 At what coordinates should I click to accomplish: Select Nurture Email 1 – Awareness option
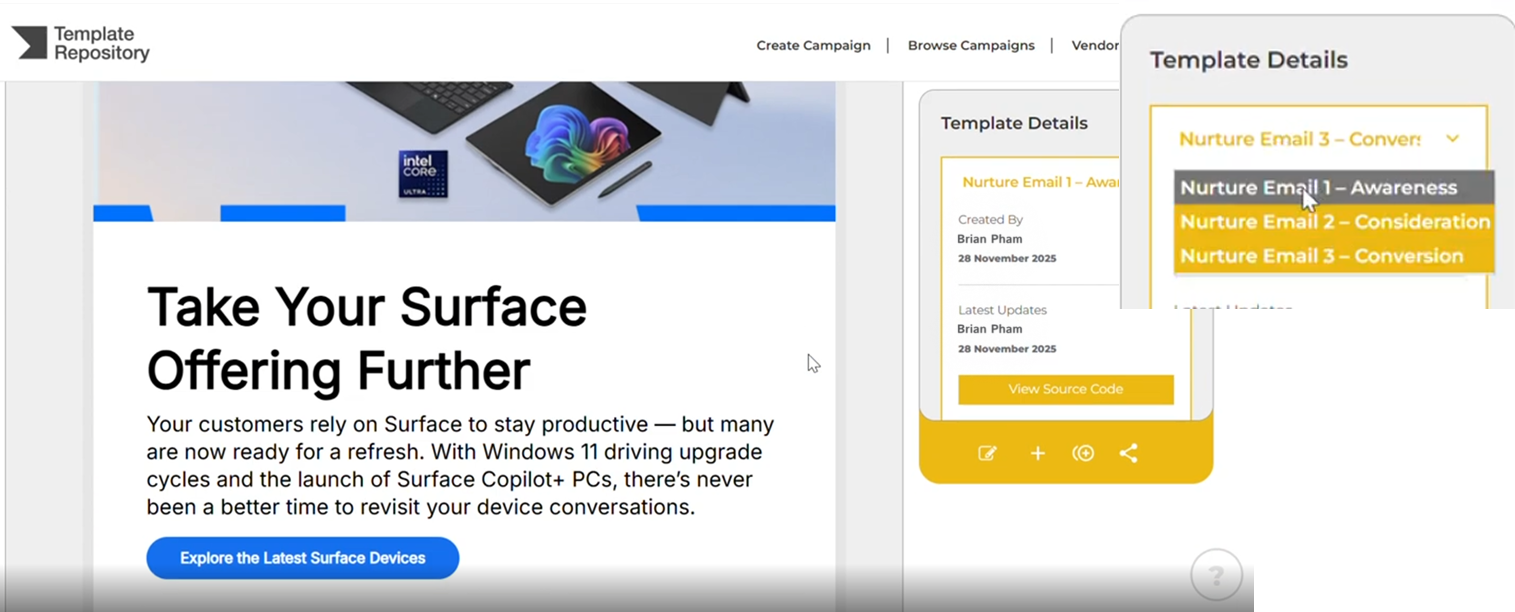click(1334, 187)
